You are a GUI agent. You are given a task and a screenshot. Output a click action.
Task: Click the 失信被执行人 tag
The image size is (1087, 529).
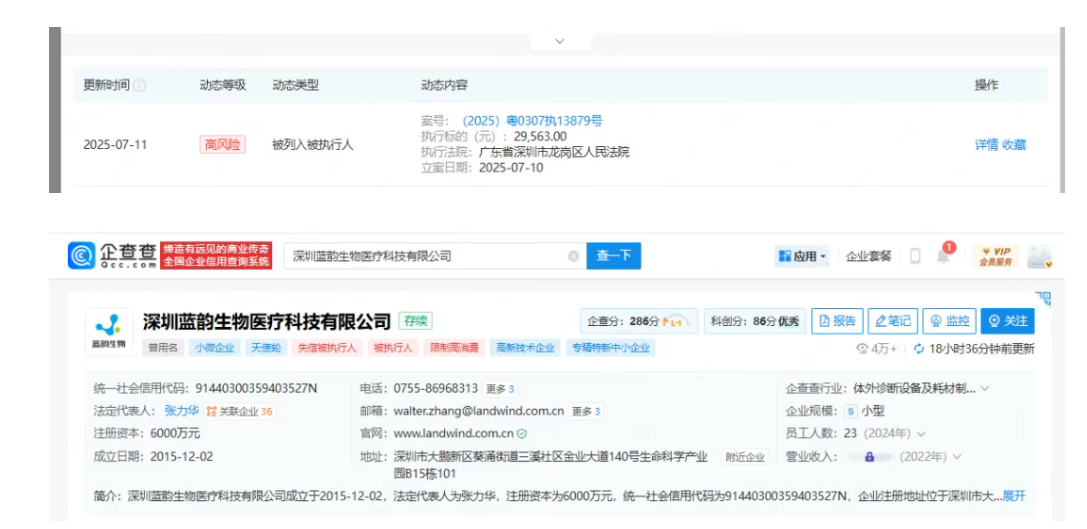click(327, 348)
